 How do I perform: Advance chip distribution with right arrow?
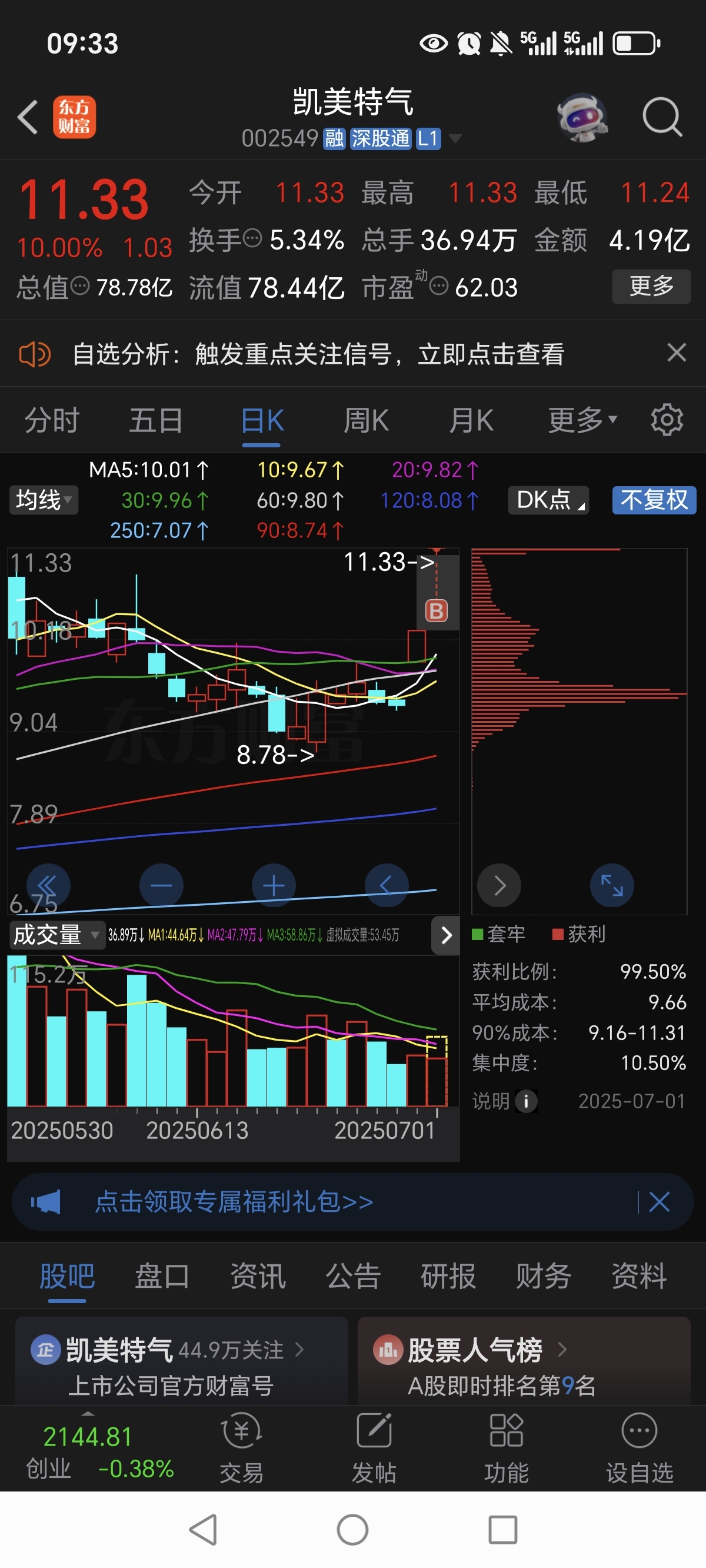499,886
